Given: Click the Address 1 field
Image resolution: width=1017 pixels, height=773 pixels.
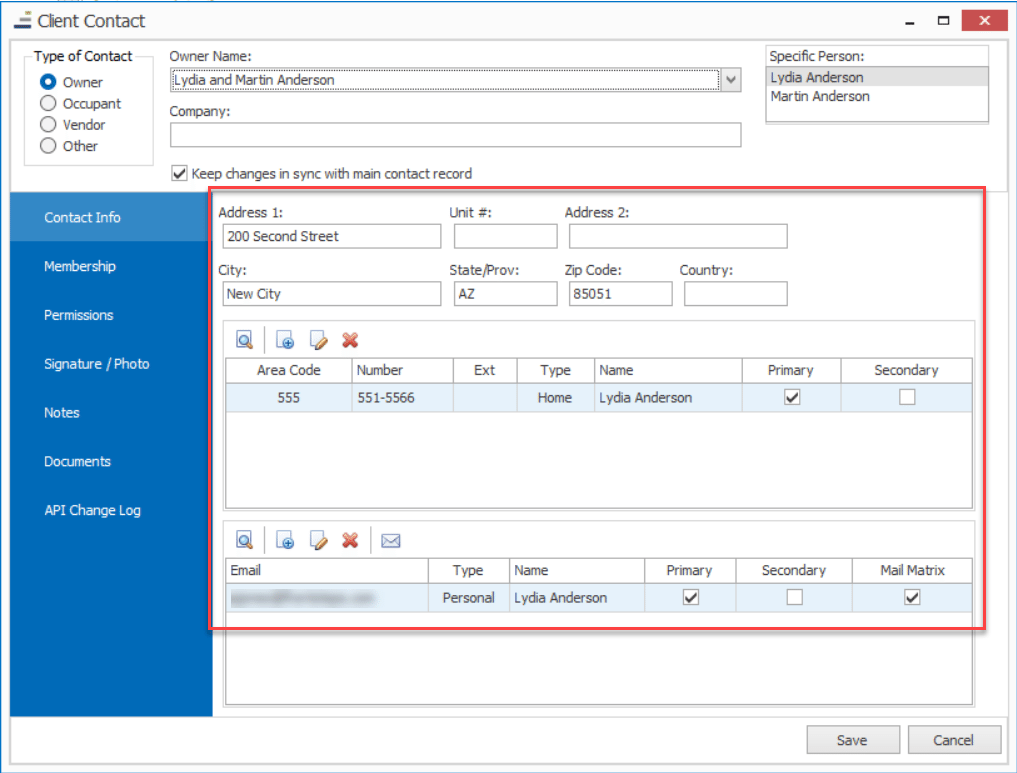Looking at the screenshot, I should 331,236.
